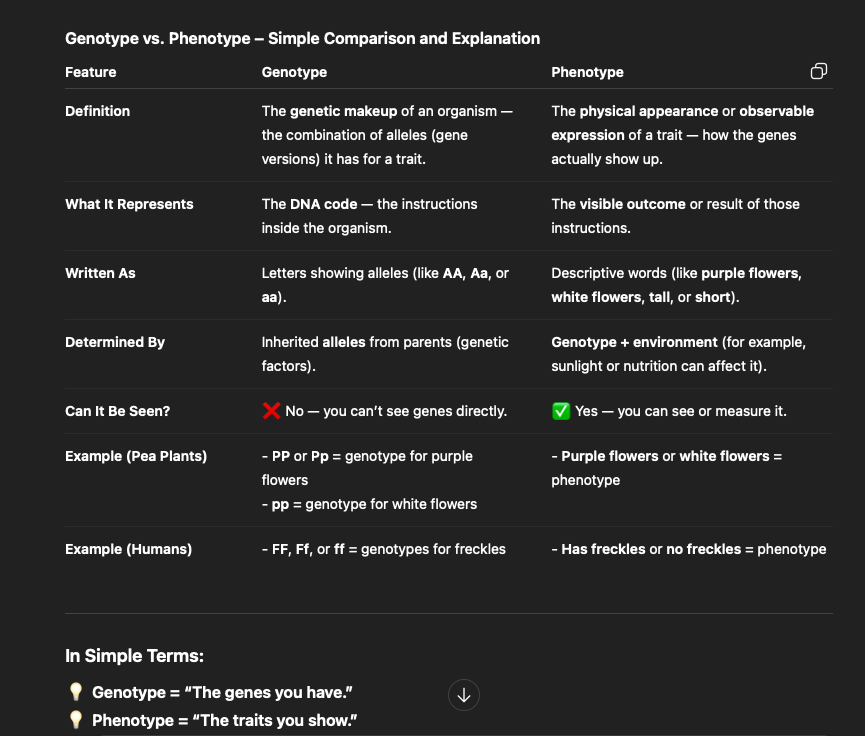Select the 'Example (Humans)' row label
Screen dimensions: 865x736
tap(128, 549)
